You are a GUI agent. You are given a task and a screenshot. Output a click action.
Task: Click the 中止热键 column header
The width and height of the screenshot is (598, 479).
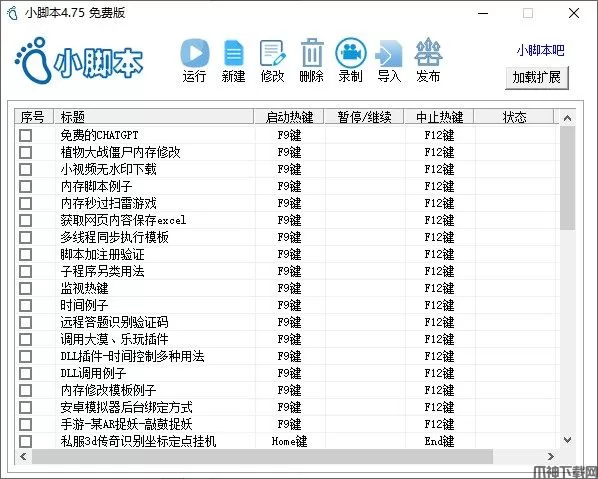click(x=439, y=117)
